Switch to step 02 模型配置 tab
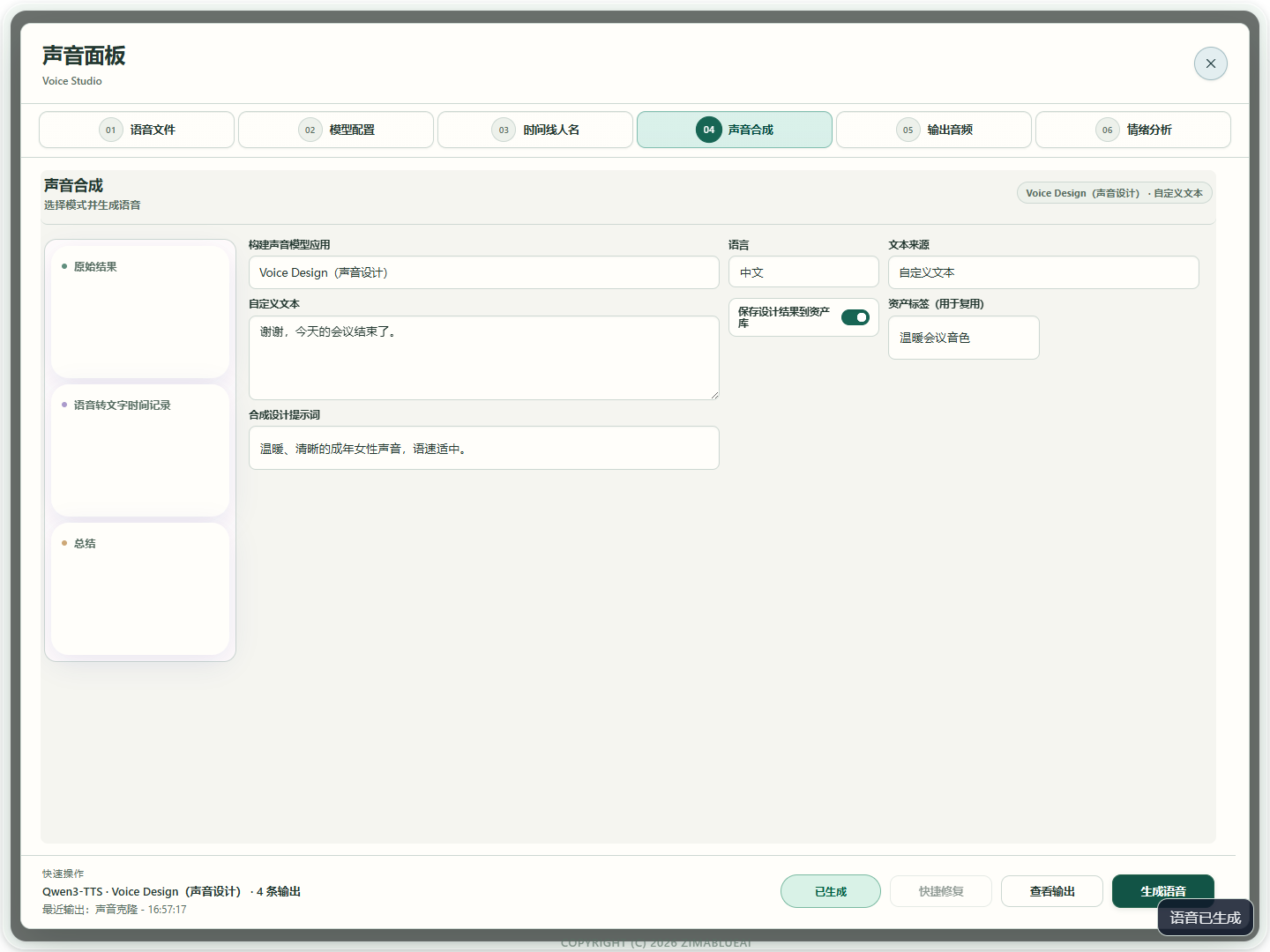Viewport: 1270px width, 952px height. pyautogui.click(x=336, y=130)
